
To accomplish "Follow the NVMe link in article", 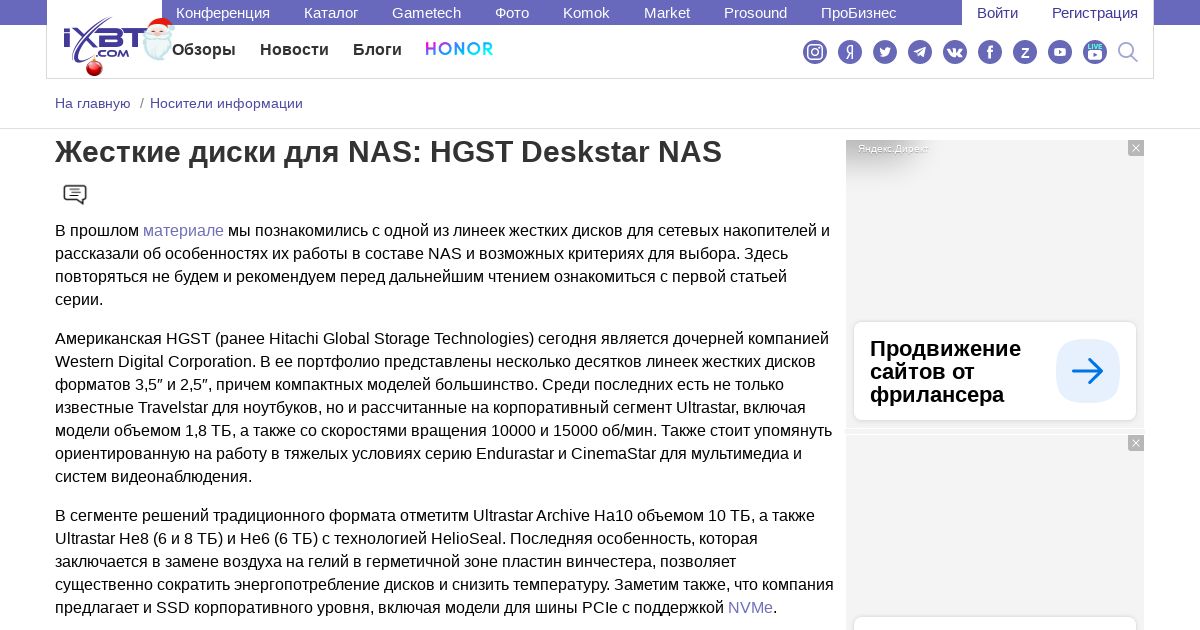I will point(750,607).
